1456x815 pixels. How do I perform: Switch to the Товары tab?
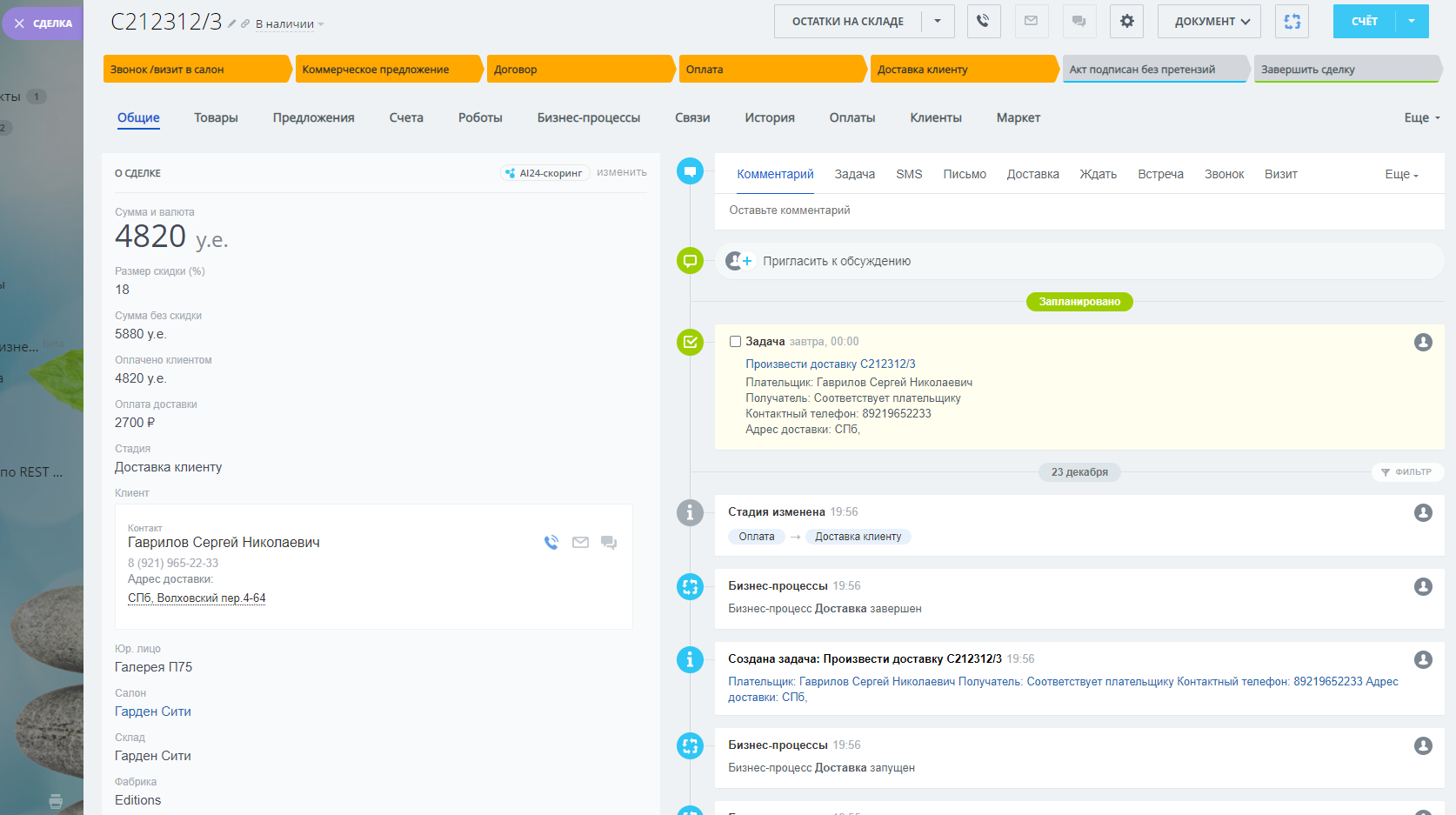click(216, 117)
